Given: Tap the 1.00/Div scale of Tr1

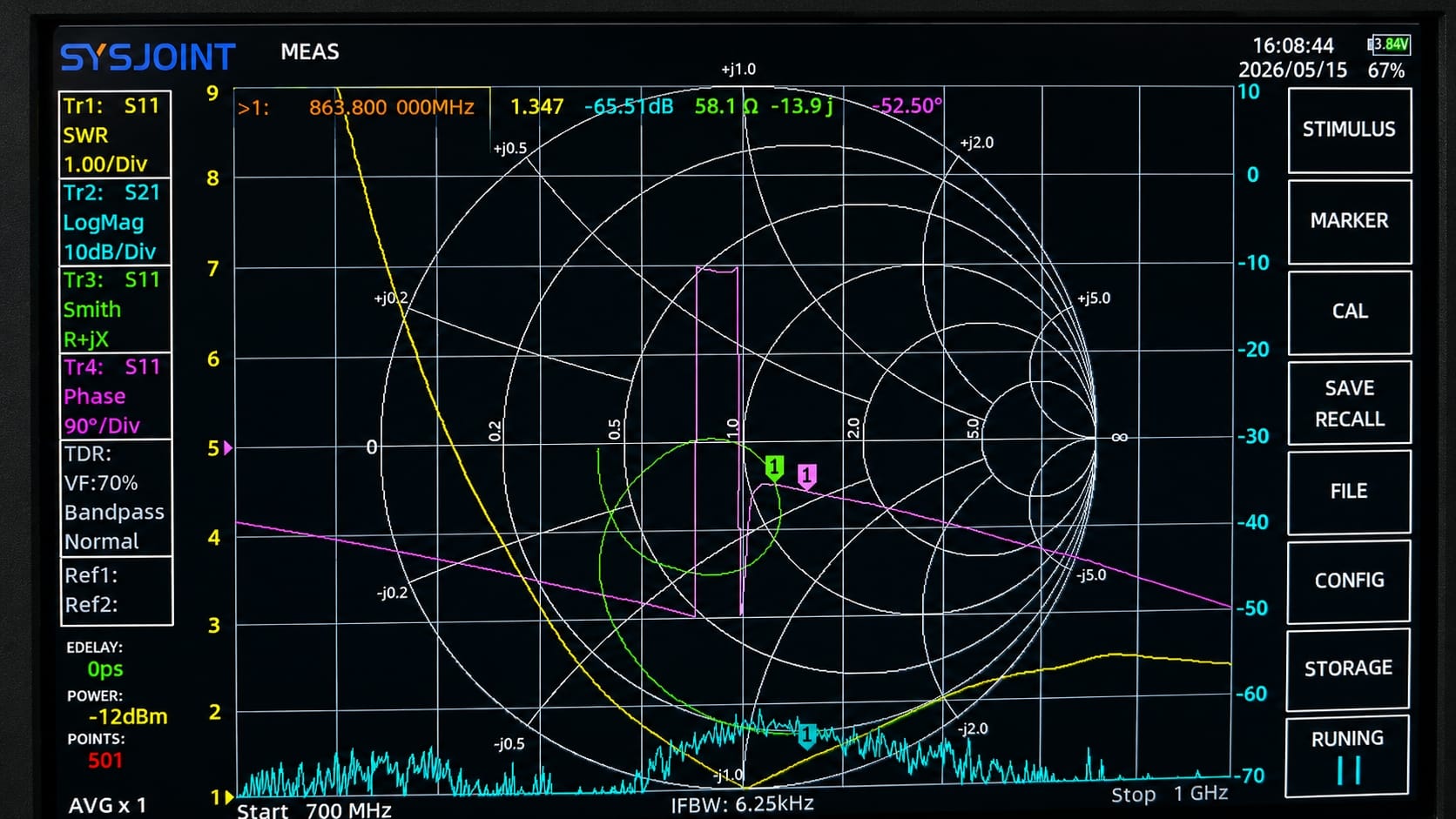Looking at the screenshot, I should pos(105,164).
